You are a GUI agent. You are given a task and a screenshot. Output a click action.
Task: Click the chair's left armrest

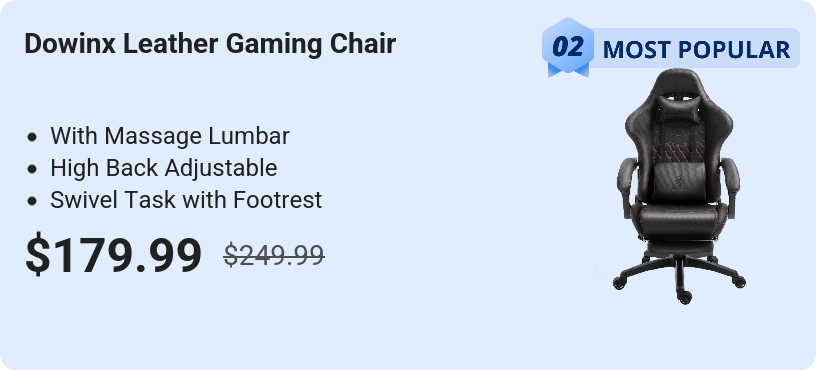(627, 186)
